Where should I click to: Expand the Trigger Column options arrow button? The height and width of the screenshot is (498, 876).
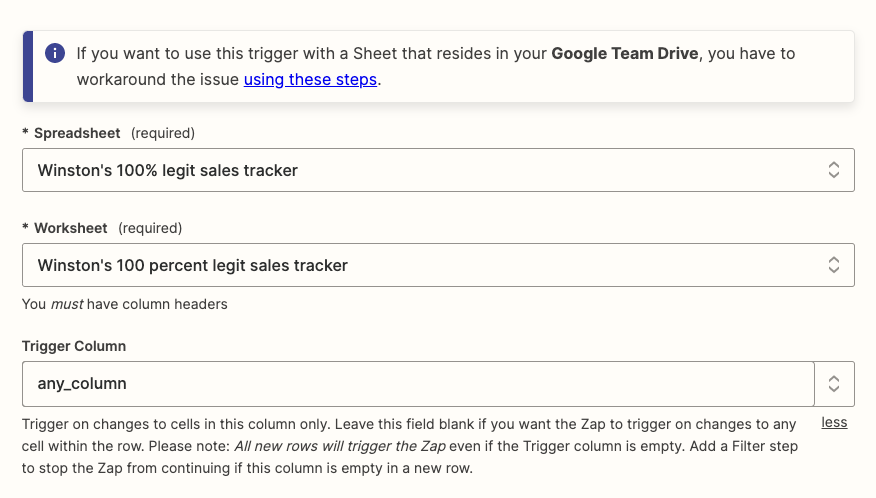tap(835, 383)
